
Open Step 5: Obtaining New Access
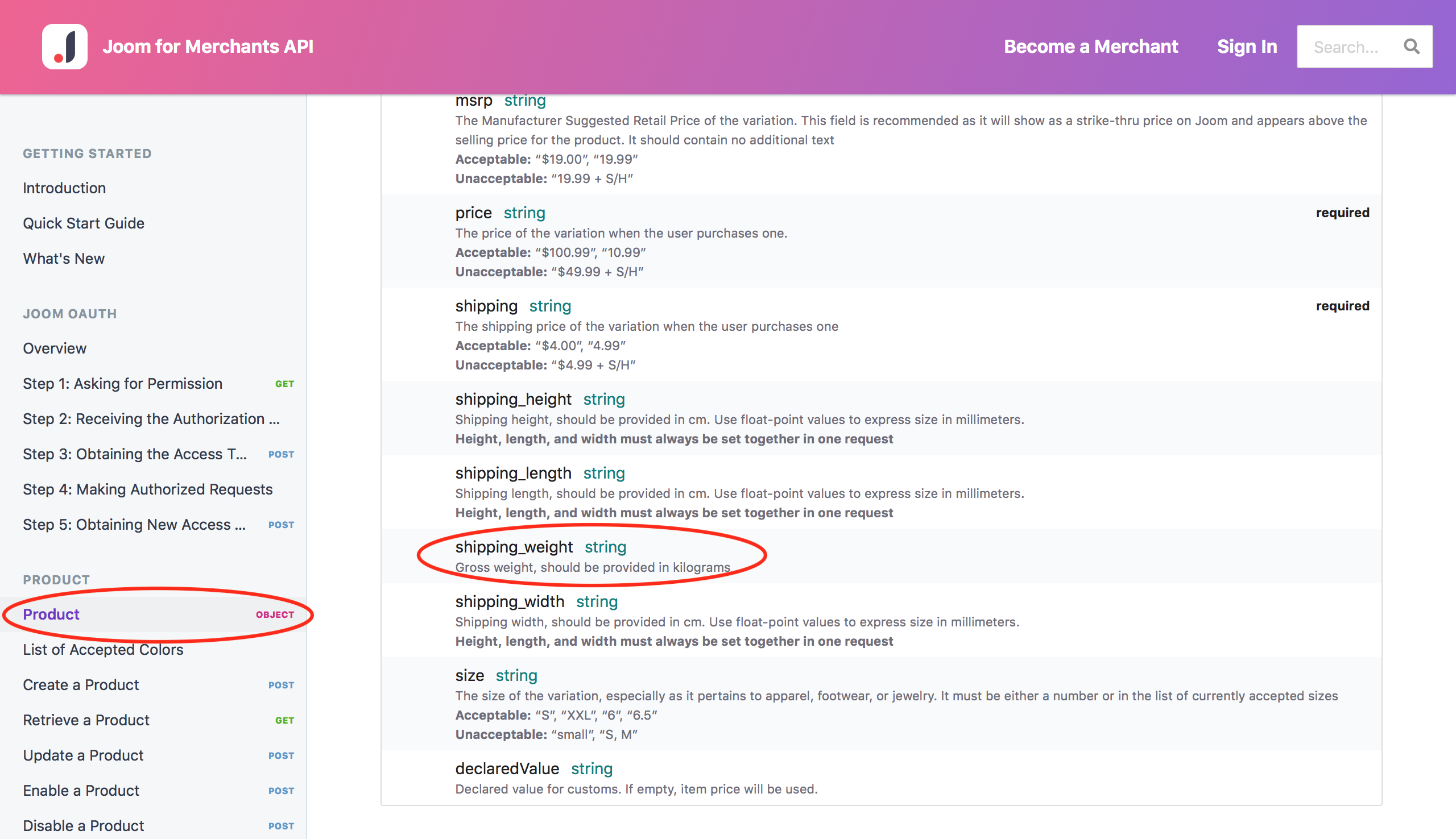[x=134, y=524]
